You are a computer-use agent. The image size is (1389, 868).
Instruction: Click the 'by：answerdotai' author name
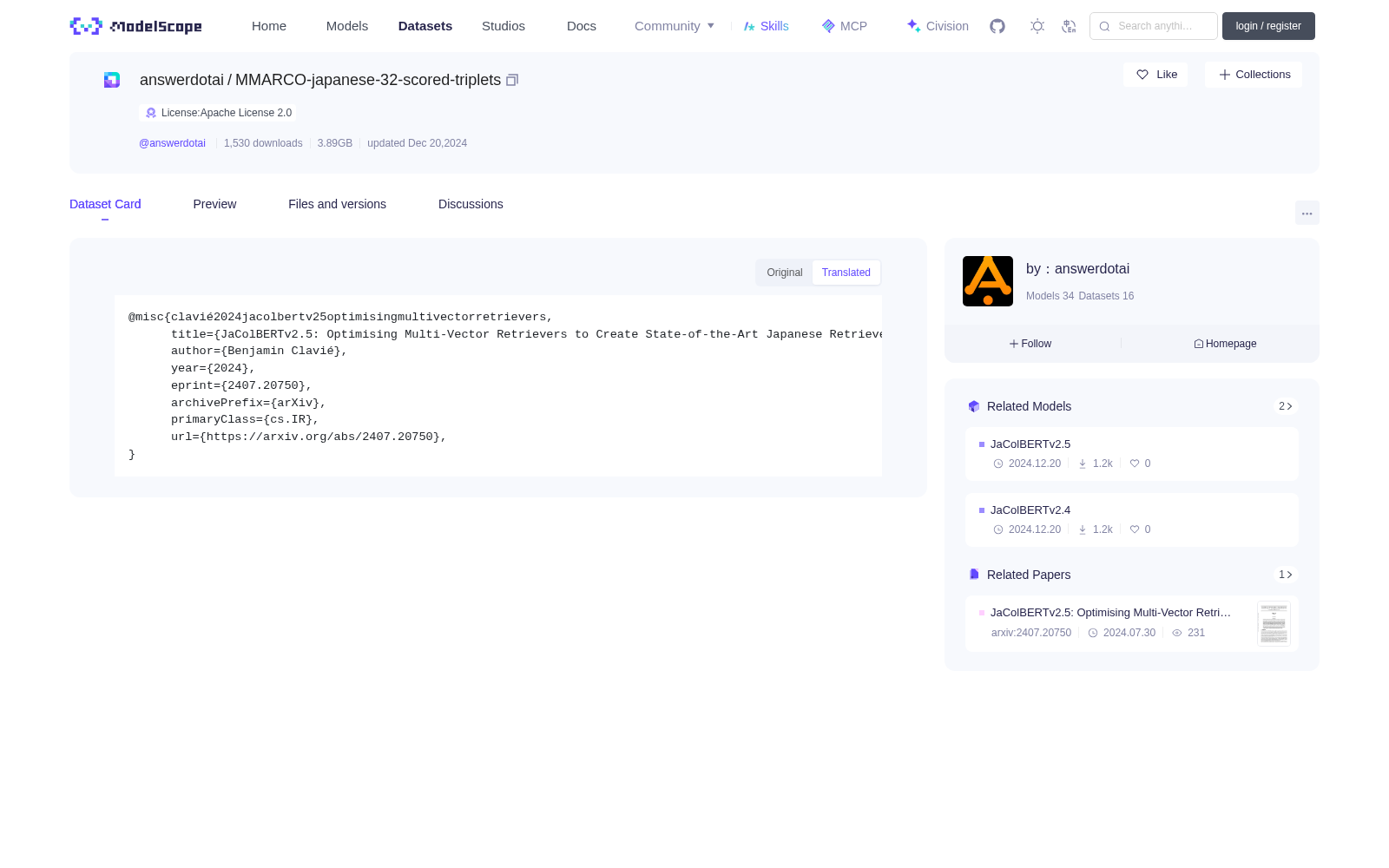point(1077,269)
